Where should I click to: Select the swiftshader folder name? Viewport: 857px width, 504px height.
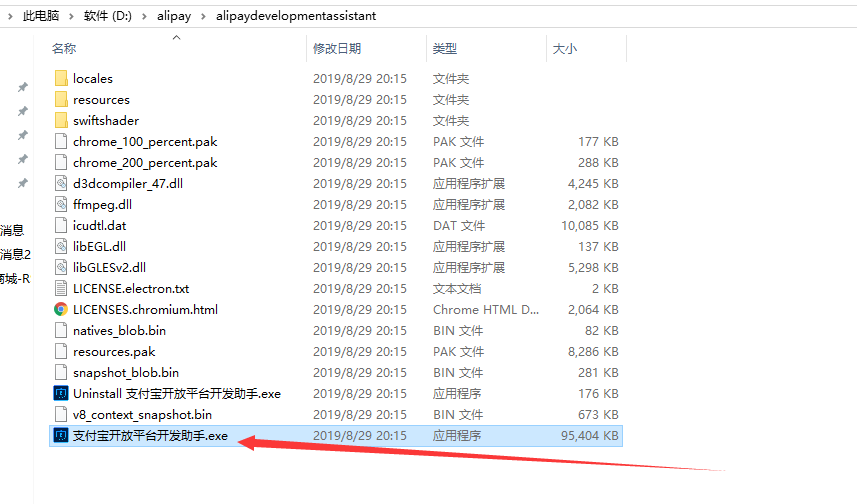coord(106,120)
